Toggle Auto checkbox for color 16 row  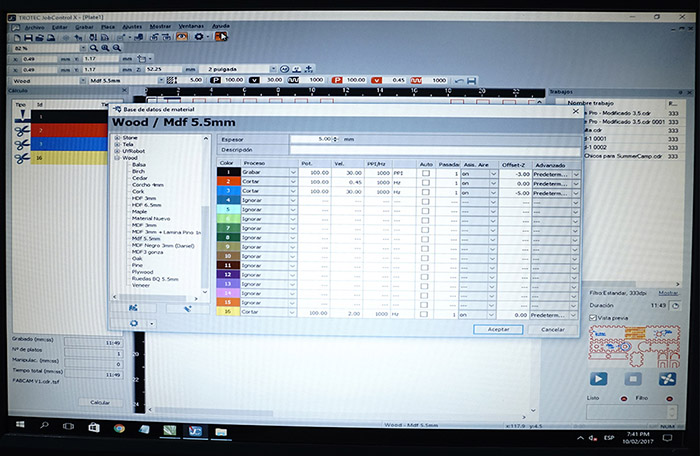pyautogui.click(x=424, y=314)
